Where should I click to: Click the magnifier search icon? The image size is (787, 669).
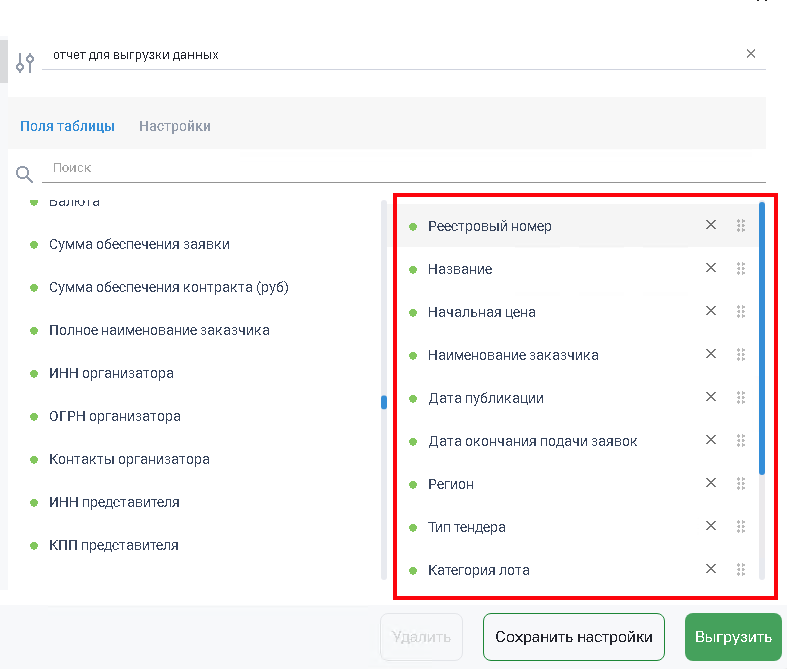click(24, 174)
